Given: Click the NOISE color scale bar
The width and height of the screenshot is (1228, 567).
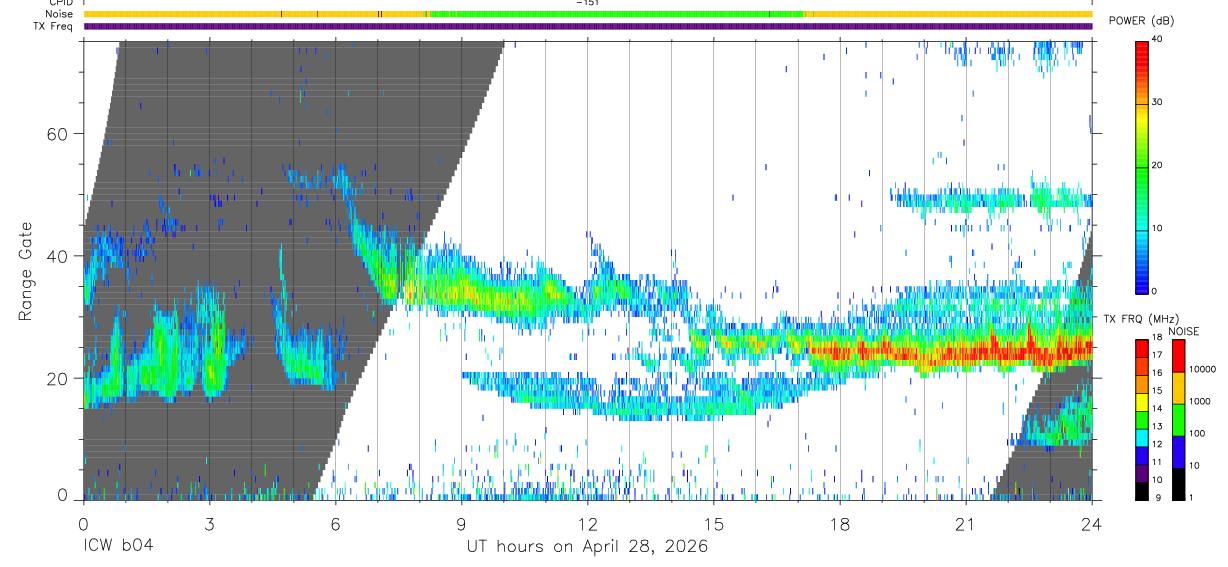Looking at the screenshot, I should point(1177,419).
